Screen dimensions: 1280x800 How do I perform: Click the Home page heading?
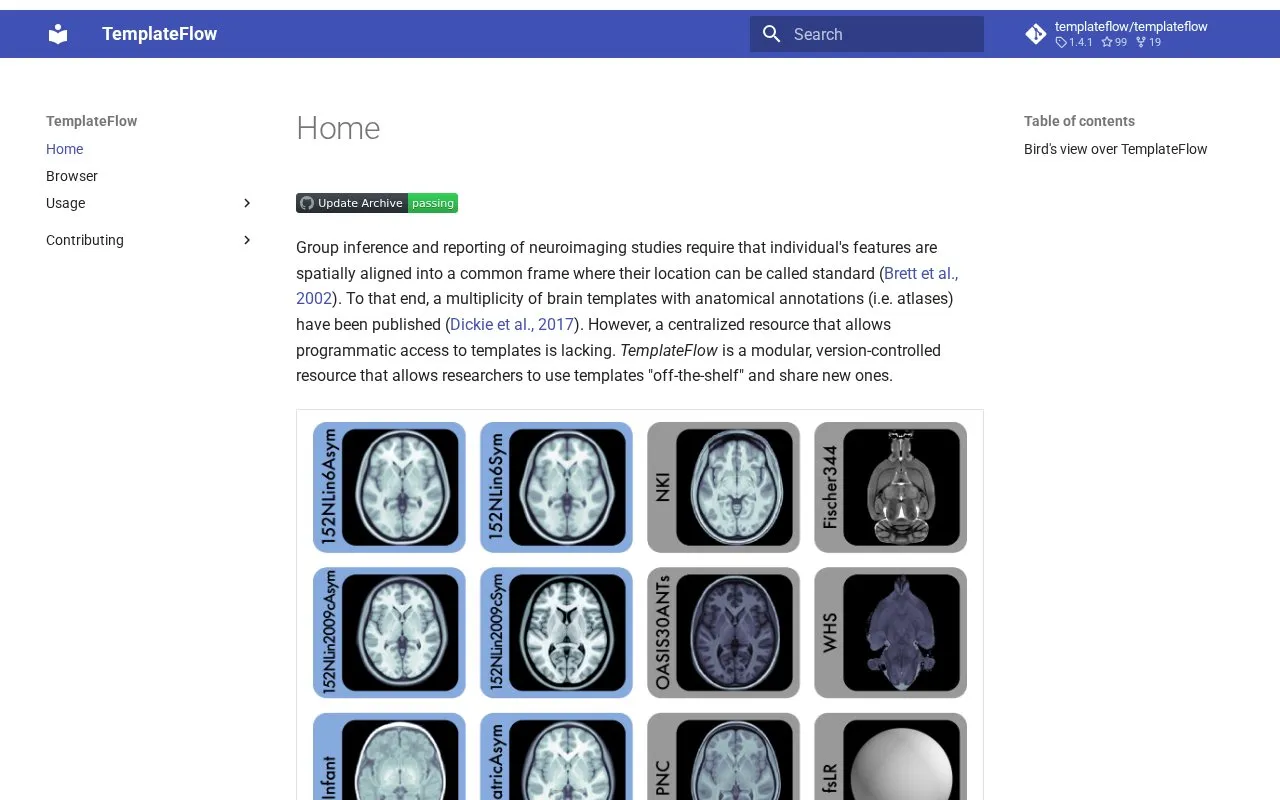[x=338, y=128]
